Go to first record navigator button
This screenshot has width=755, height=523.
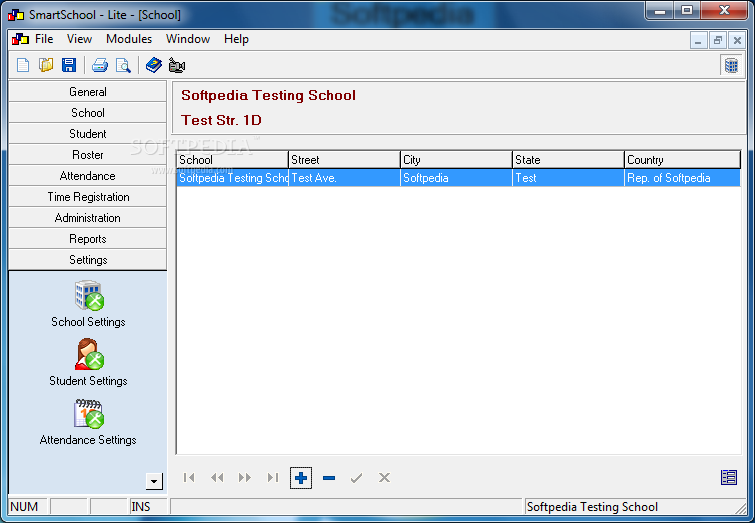[189, 478]
